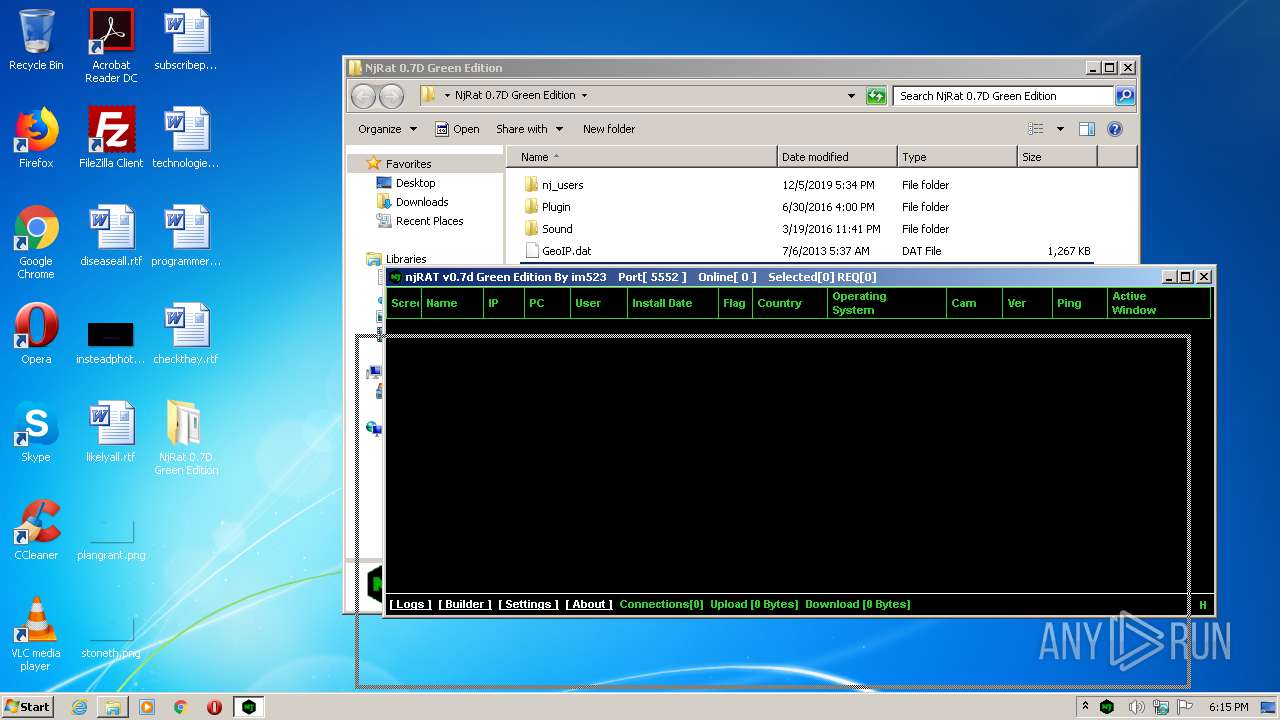Select the GeoIP.dat file

pos(566,251)
